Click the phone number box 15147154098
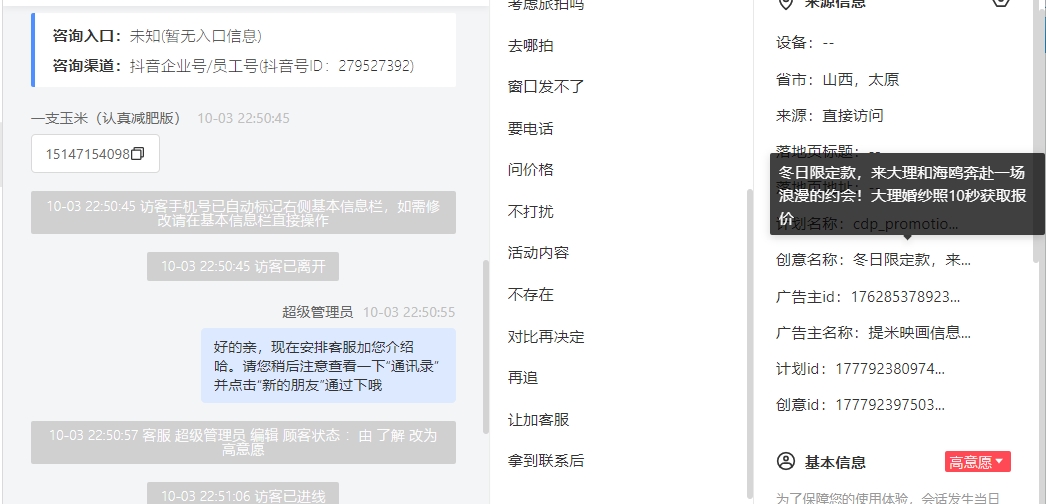 [x=95, y=154]
